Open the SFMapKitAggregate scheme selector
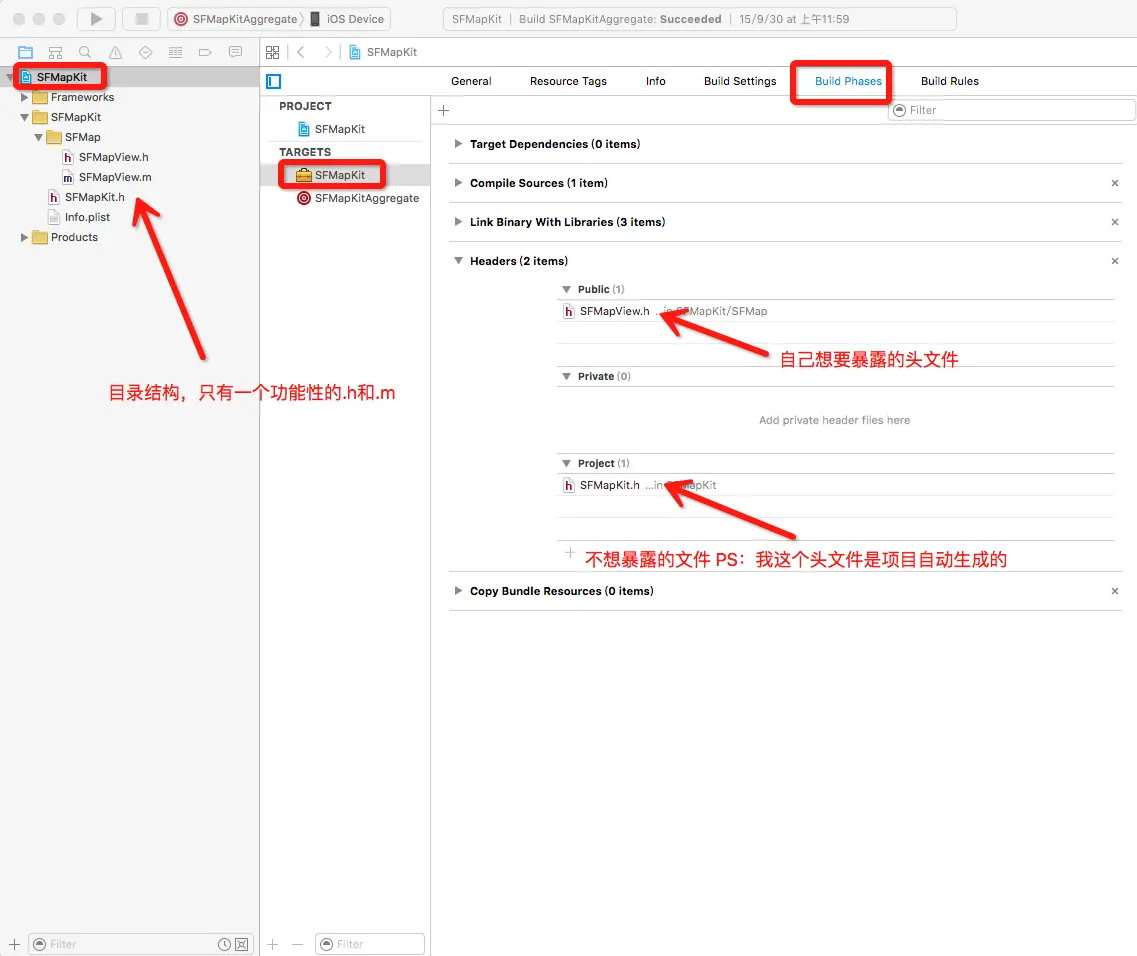The height and width of the screenshot is (956, 1137). (x=236, y=19)
